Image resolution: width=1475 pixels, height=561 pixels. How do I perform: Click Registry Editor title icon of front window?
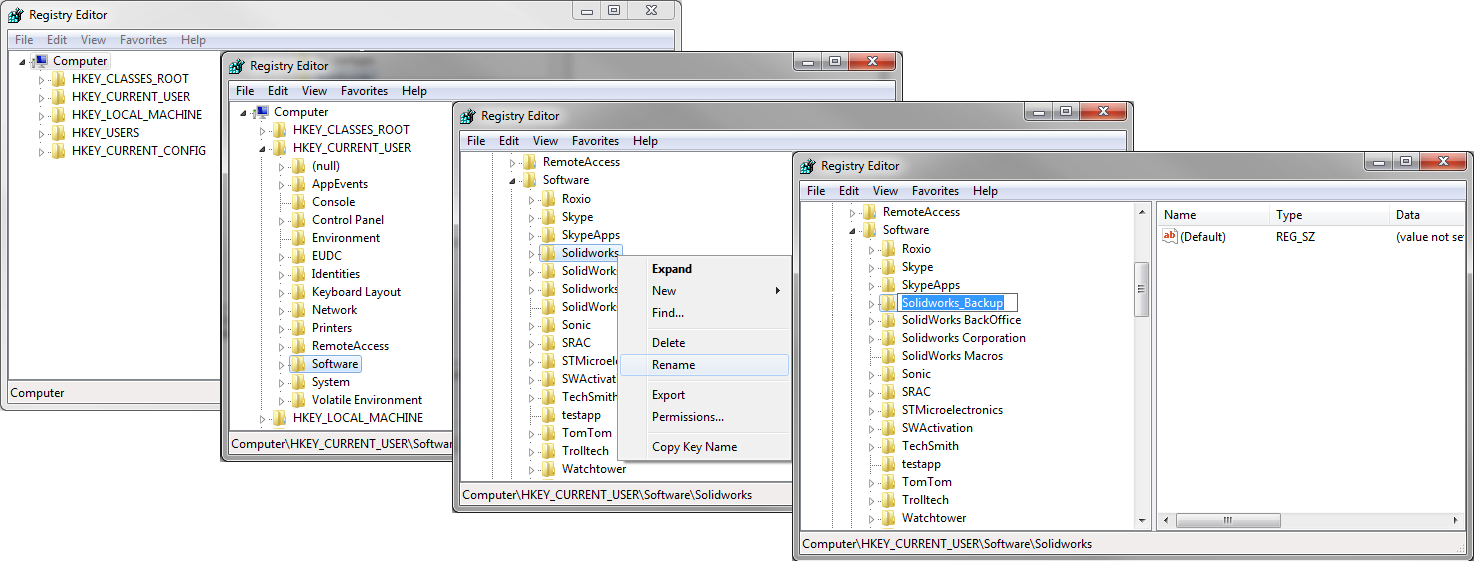[x=807, y=166]
